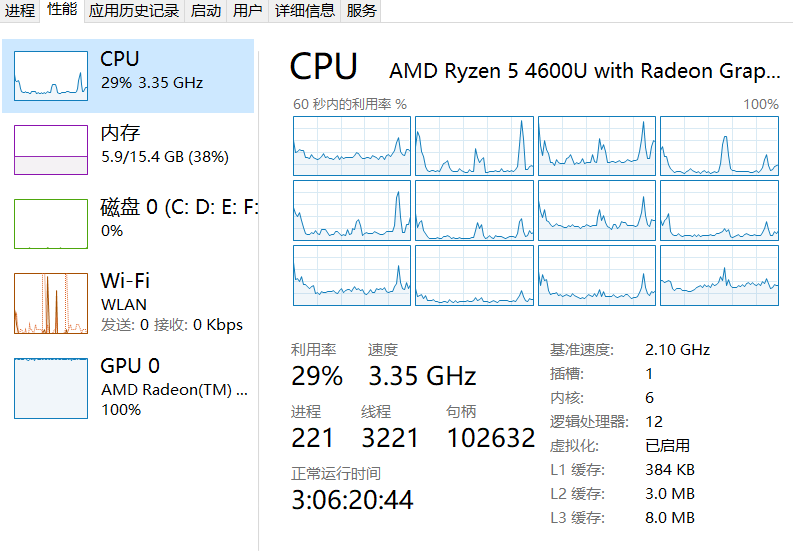Click the top-right logical processor graph
The height and width of the screenshot is (556, 793).
(719, 146)
